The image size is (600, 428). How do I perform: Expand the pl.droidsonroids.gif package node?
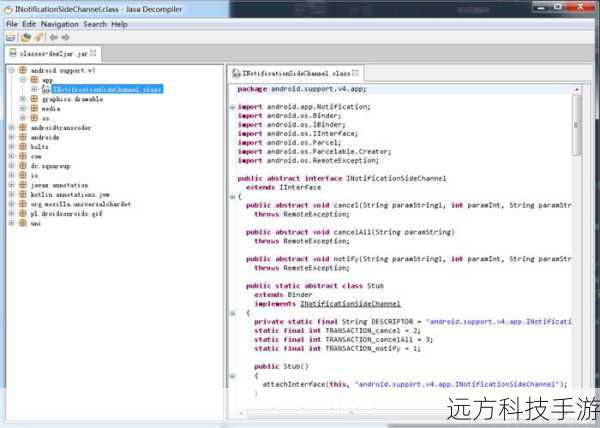(x=11, y=214)
